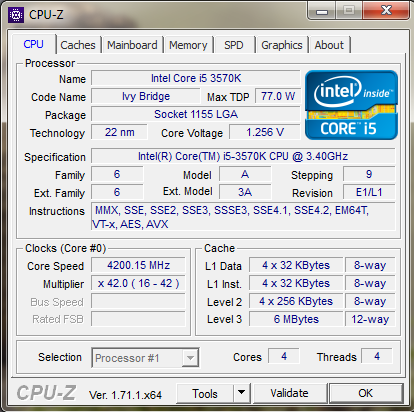
Task: Click the Package value Socket 1155 LGA
Action: pyautogui.click(x=196, y=114)
